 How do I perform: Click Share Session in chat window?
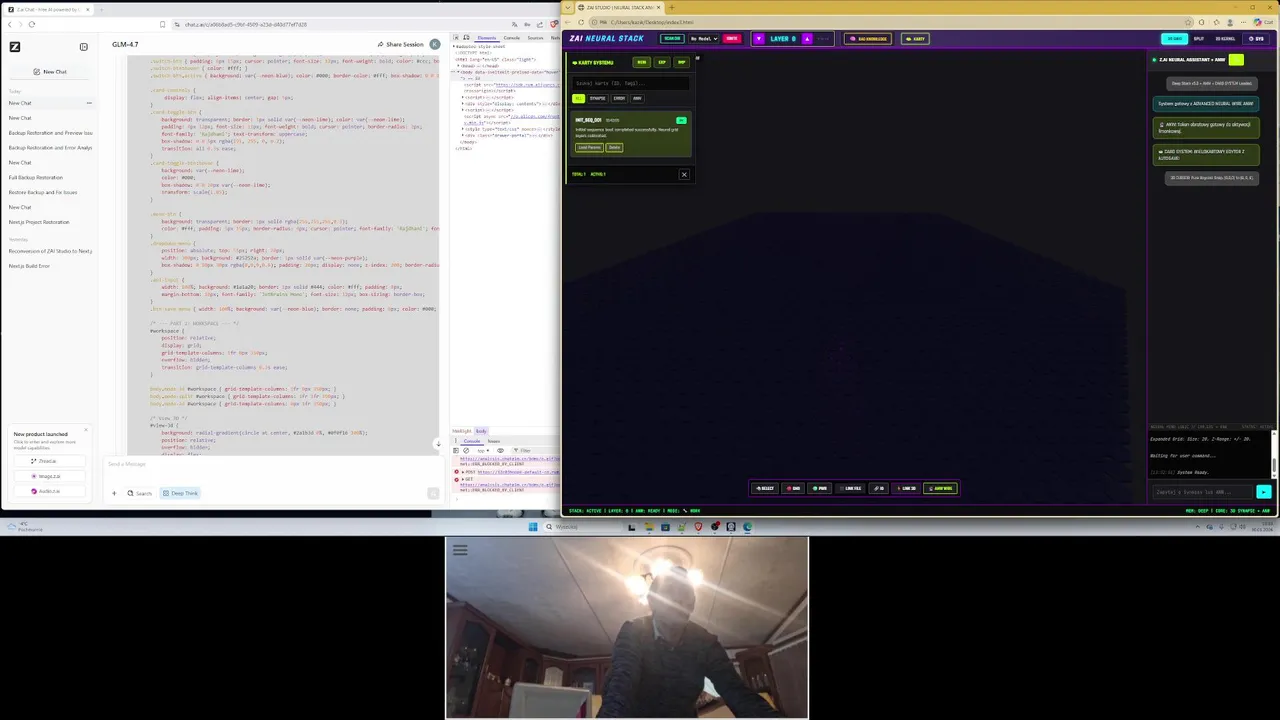point(400,44)
